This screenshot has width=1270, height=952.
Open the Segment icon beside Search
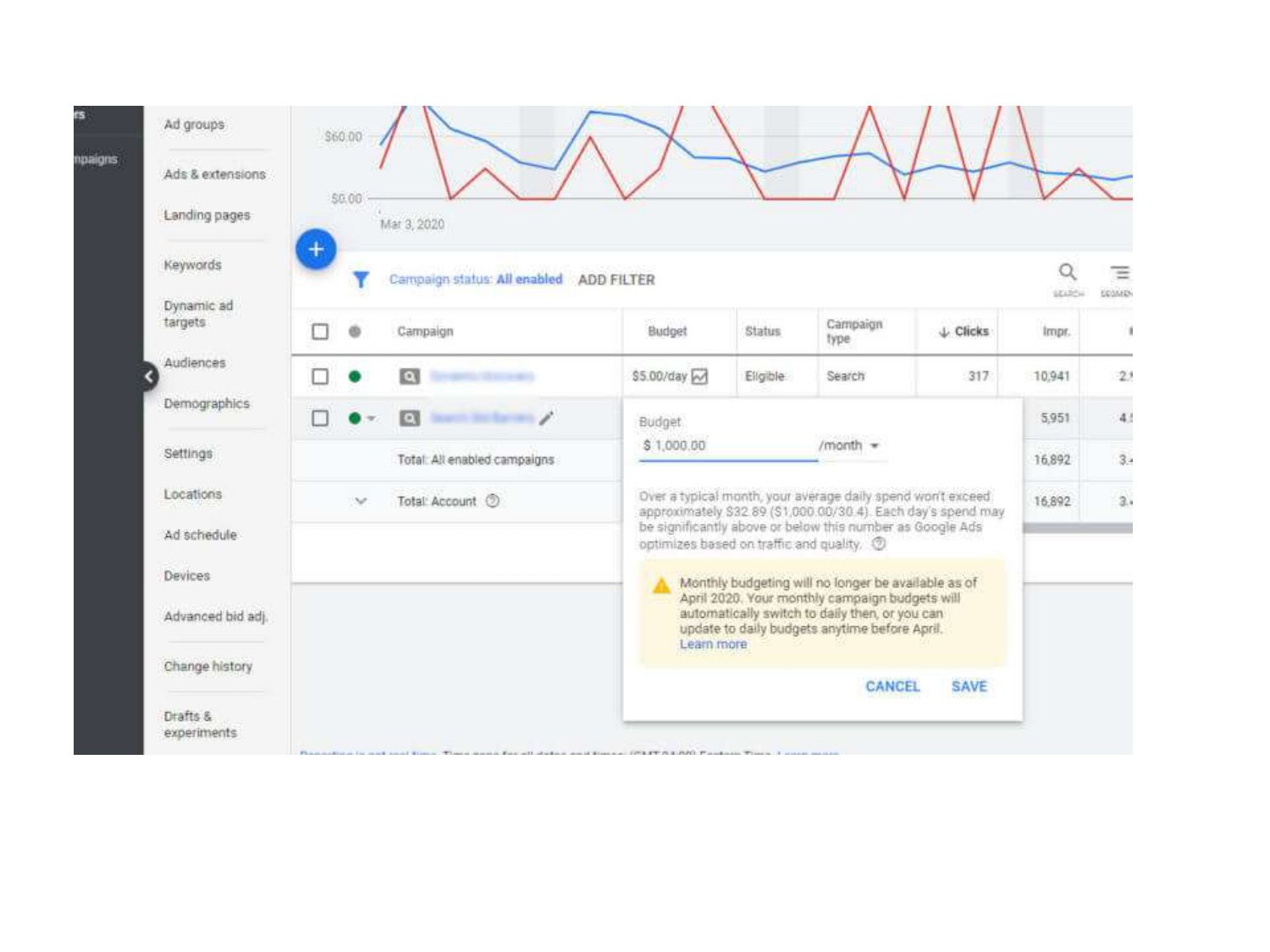1119,272
